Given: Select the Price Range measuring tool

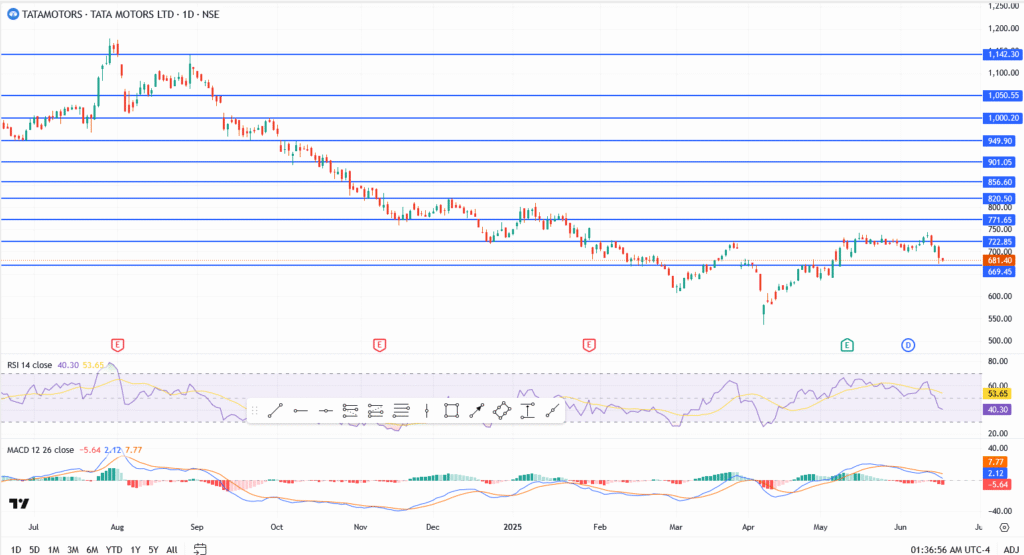Looking at the screenshot, I should tap(527, 411).
